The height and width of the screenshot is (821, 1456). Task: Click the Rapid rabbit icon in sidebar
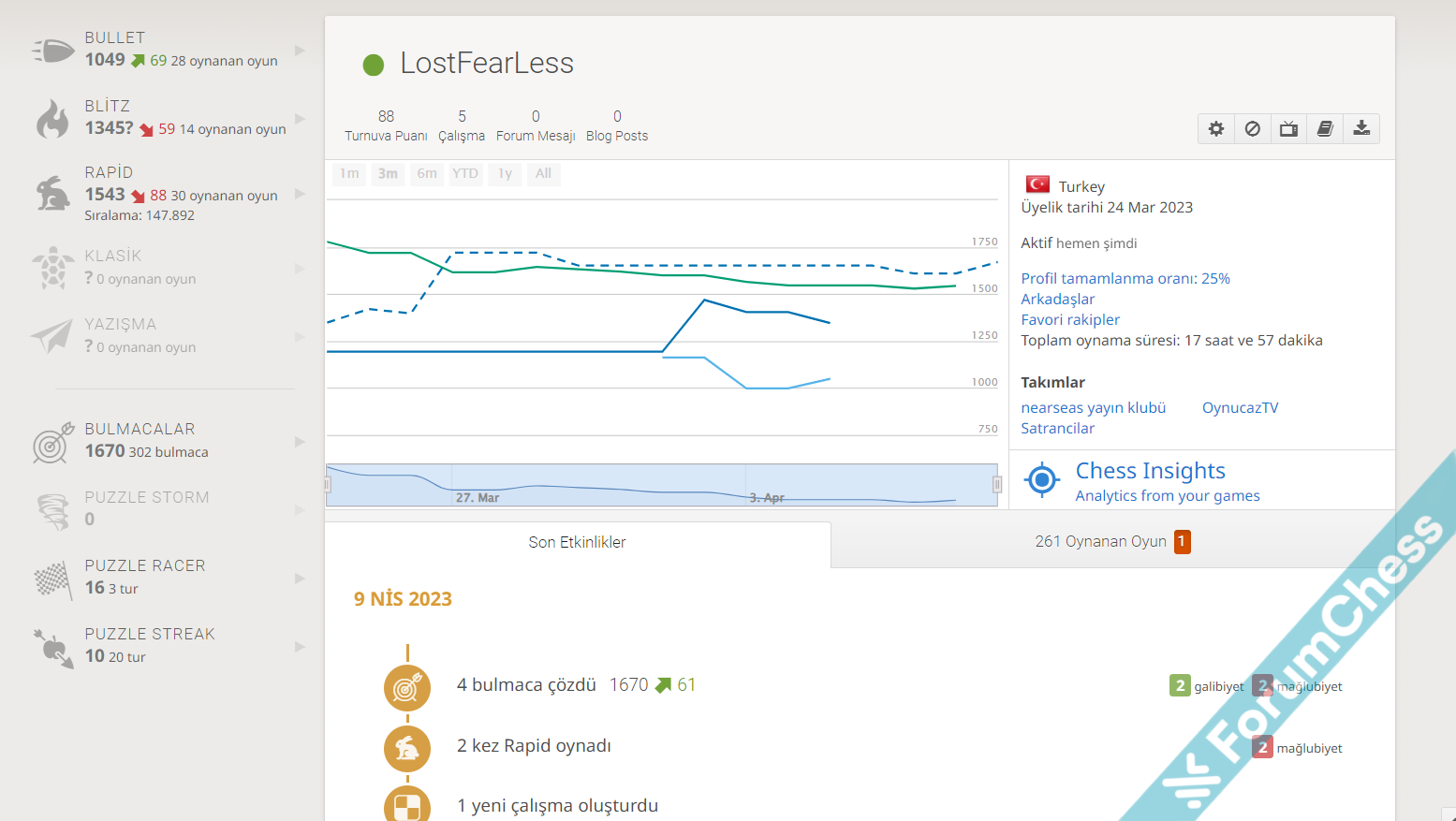53,193
